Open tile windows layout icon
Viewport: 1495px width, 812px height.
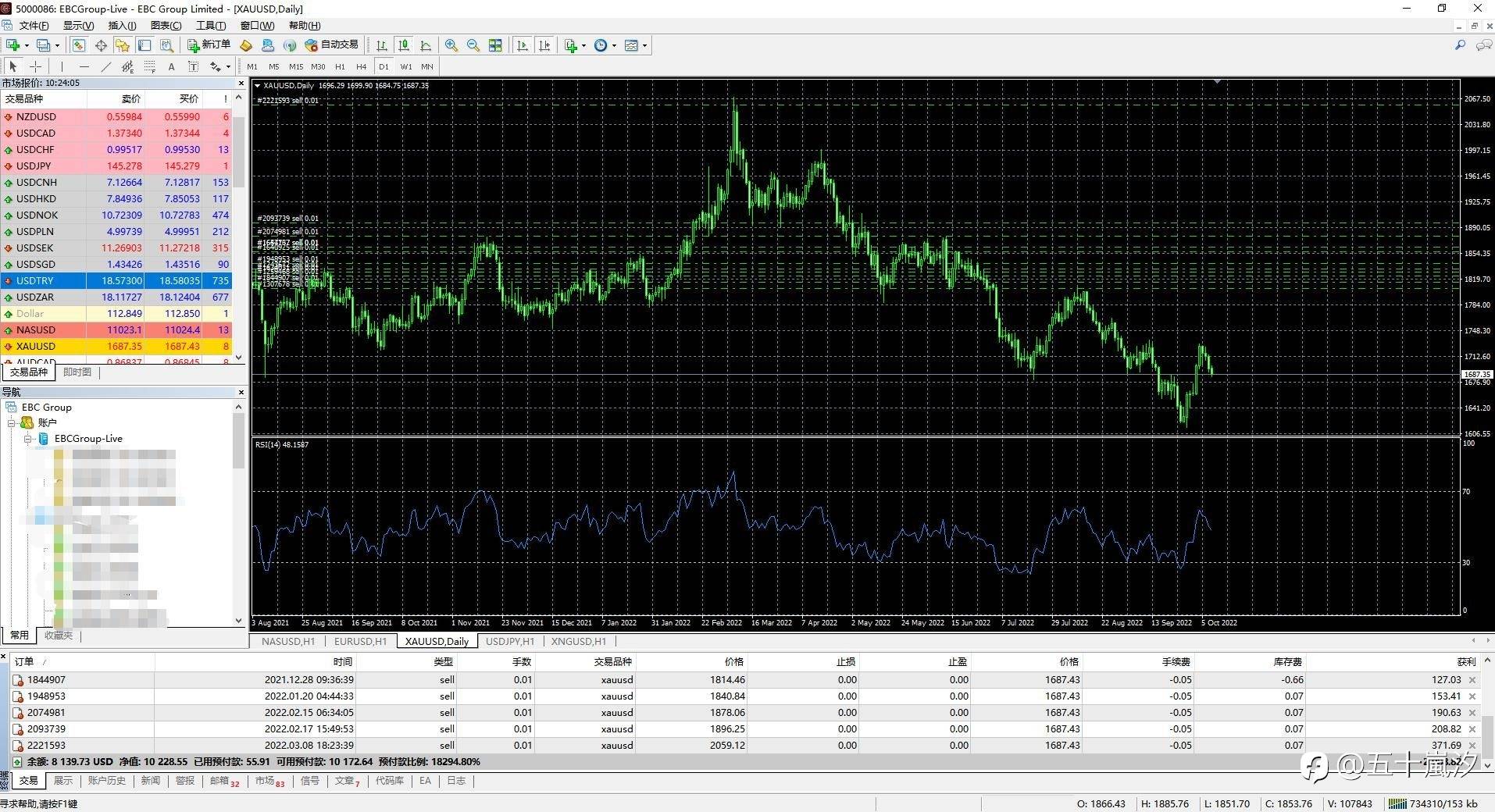click(x=495, y=45)
